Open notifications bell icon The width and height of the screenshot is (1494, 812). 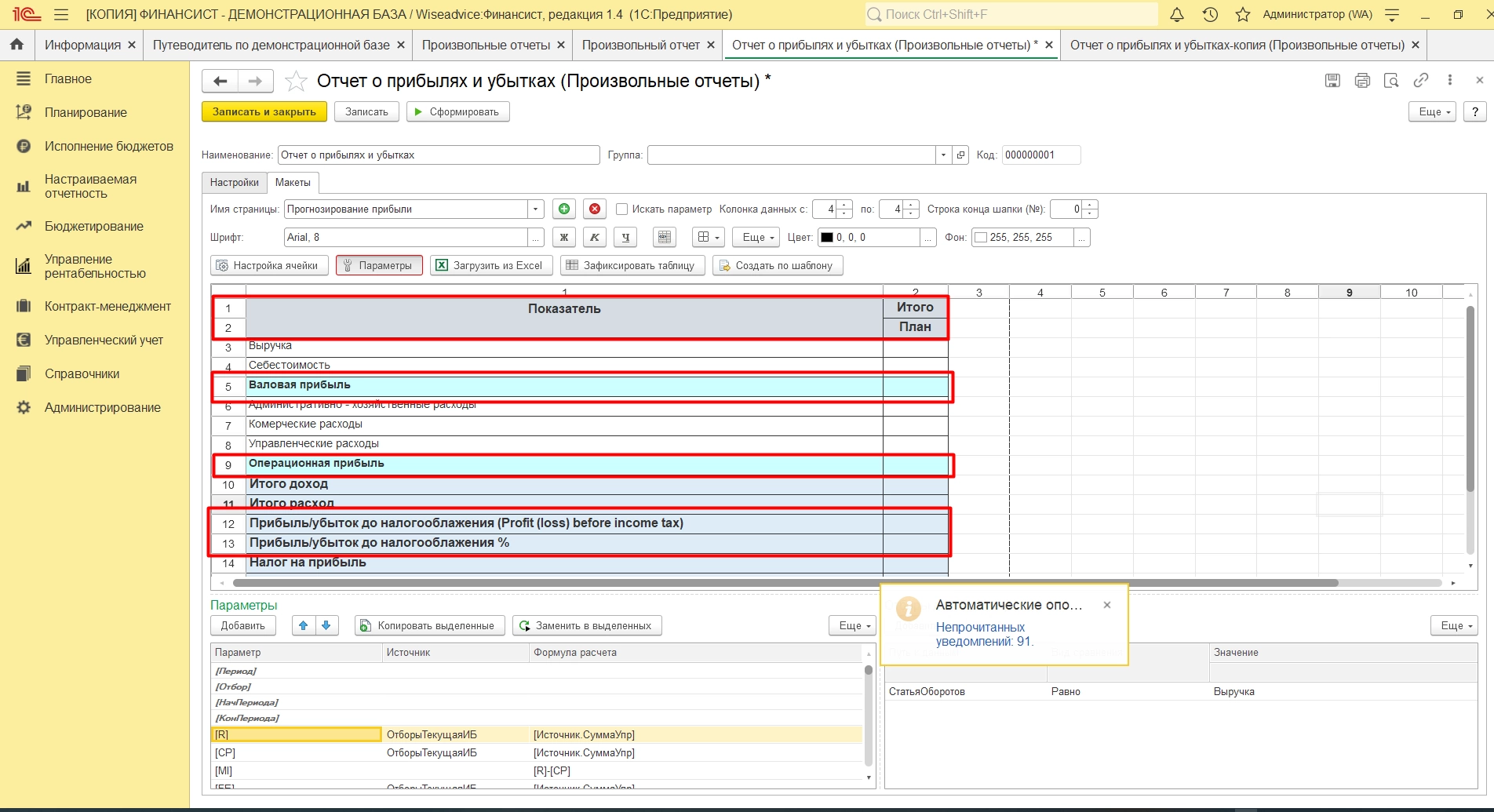click(1177, 14)
